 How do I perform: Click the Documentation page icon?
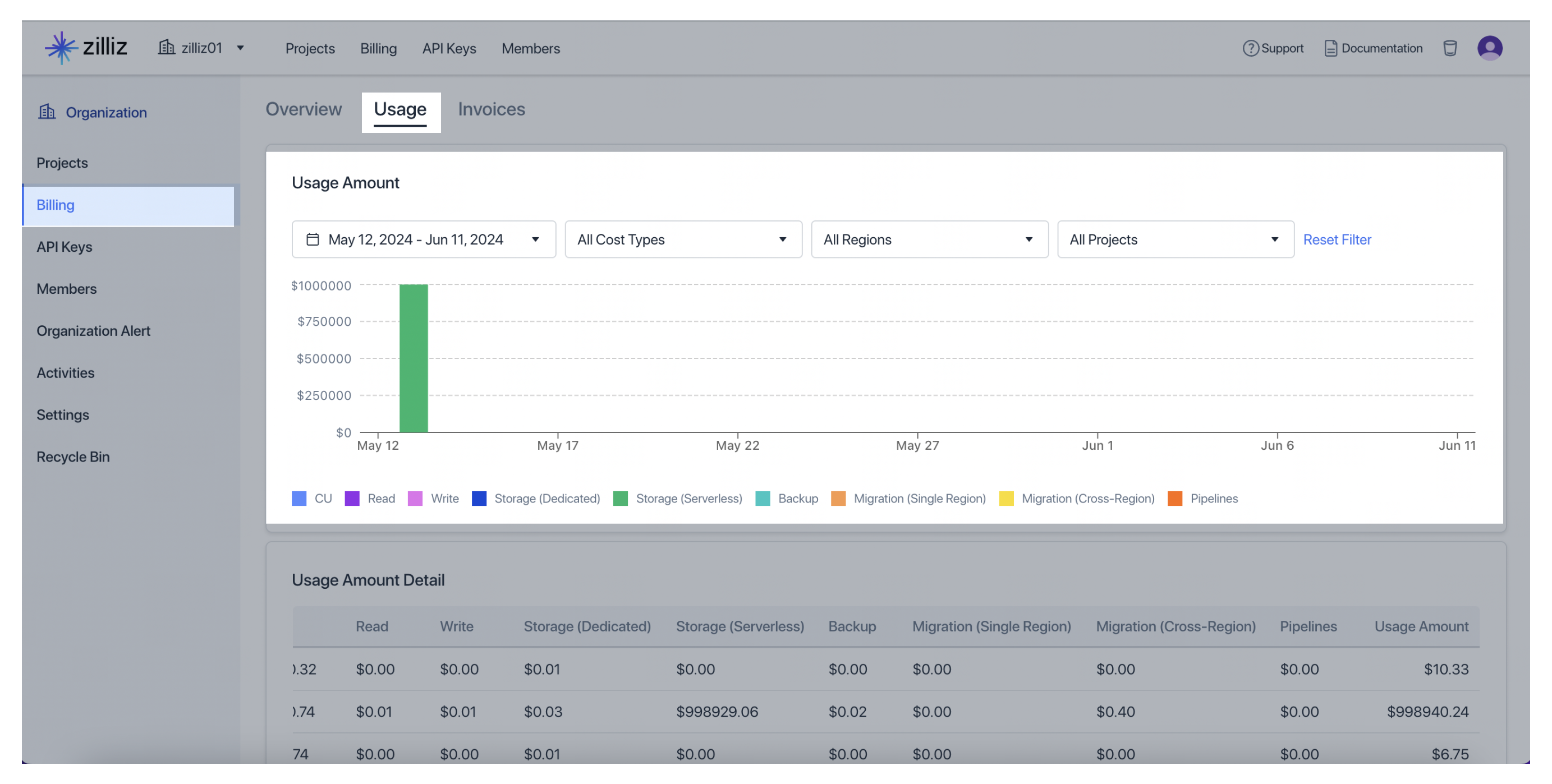[1330, 48]
